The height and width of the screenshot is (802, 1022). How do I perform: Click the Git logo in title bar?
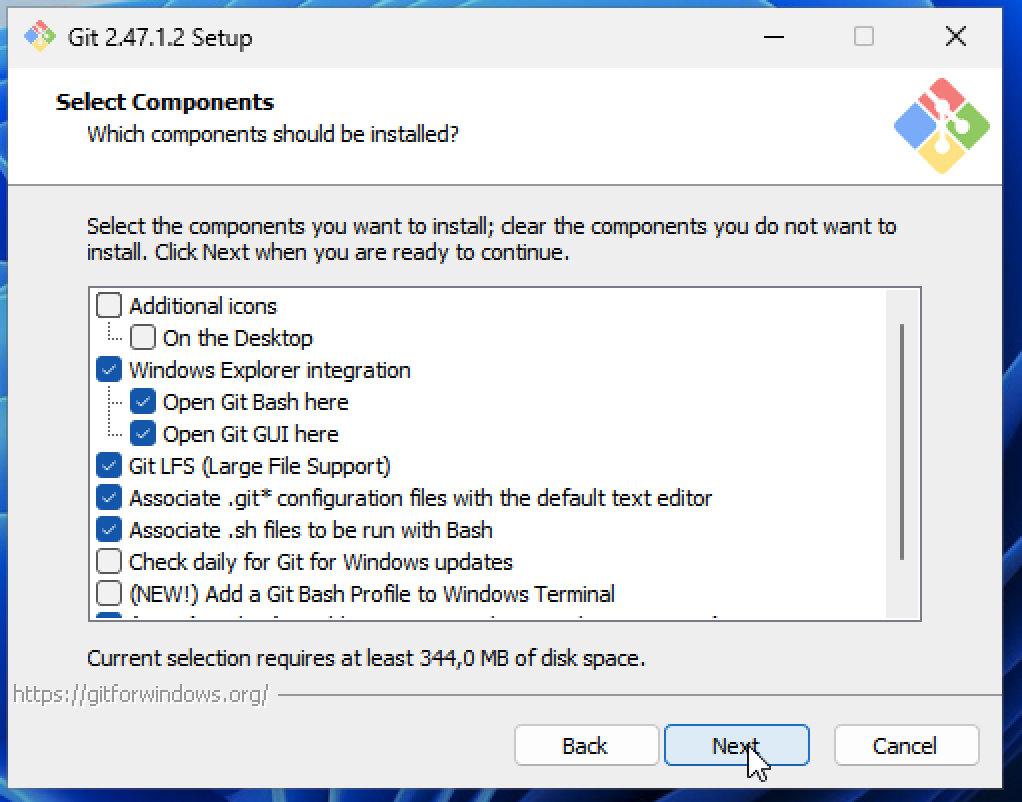(40, 36)
